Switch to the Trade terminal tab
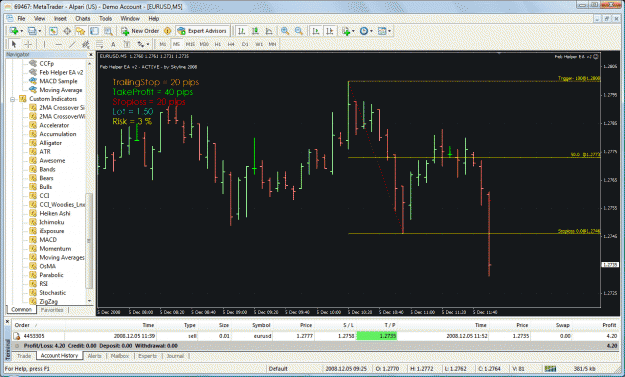Screen dimensions: 625x377 24,356
